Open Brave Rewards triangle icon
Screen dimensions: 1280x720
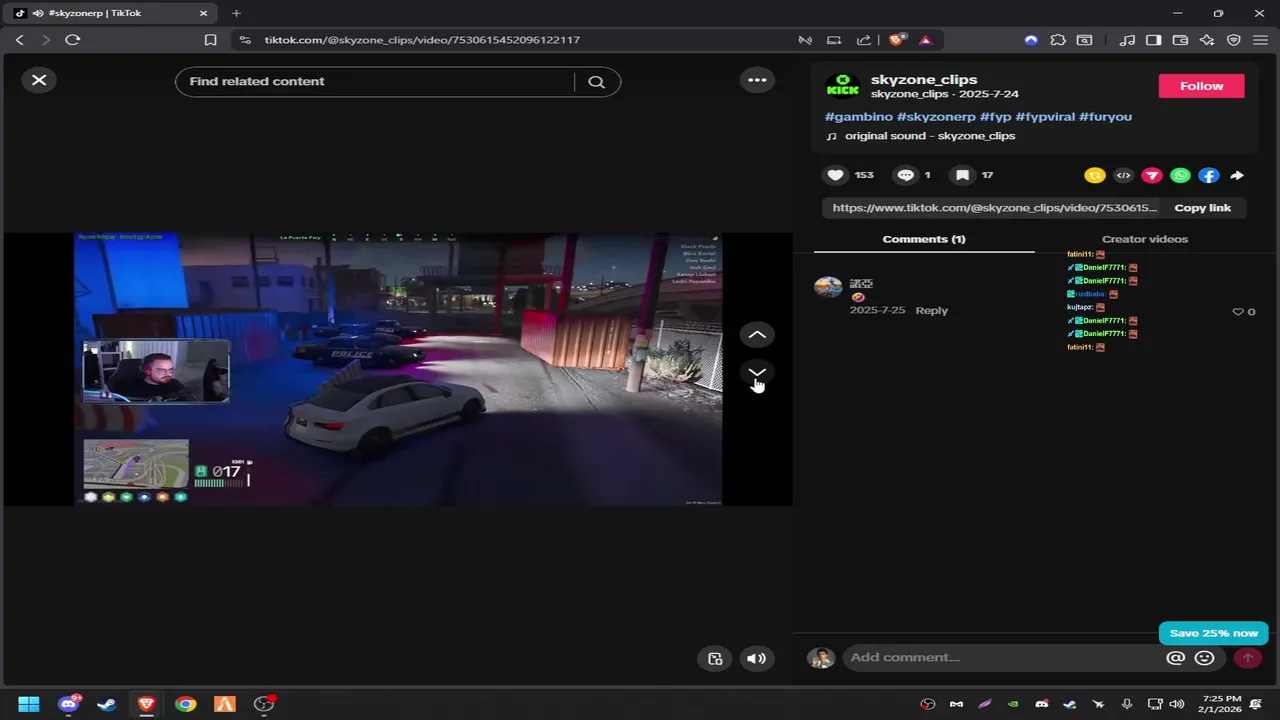[925, 40]
